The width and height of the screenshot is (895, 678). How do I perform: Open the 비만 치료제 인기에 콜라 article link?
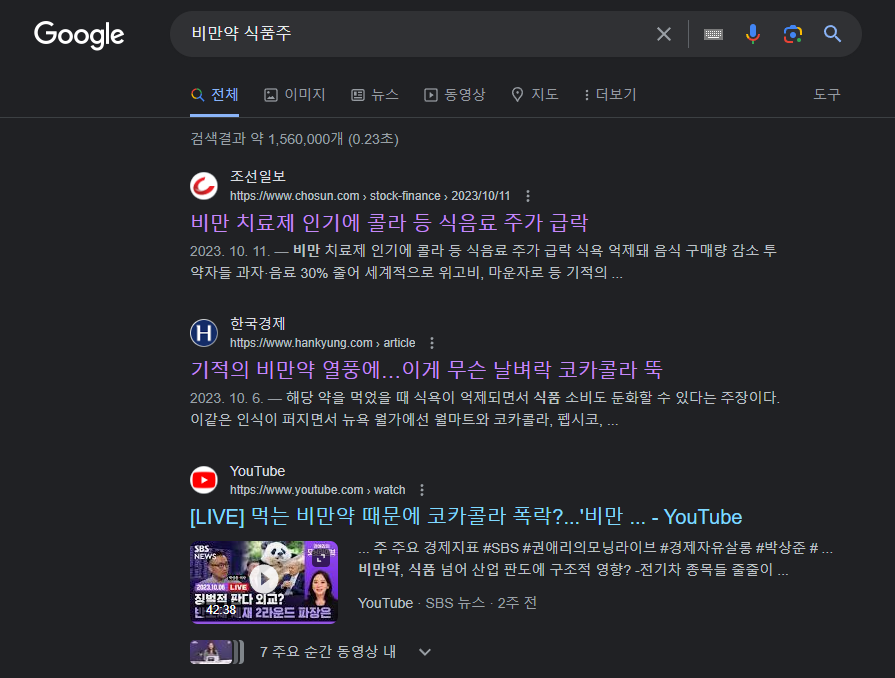coord(389,223)
